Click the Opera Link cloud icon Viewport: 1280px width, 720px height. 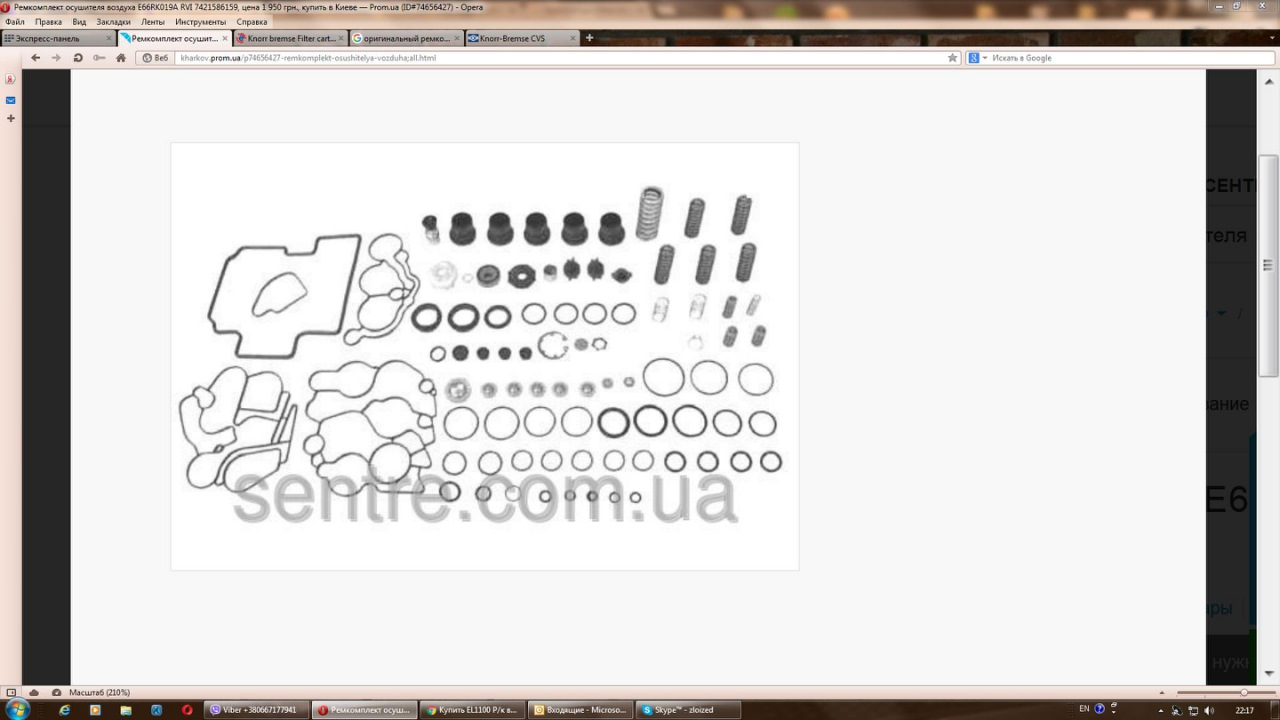pos(33,692)
